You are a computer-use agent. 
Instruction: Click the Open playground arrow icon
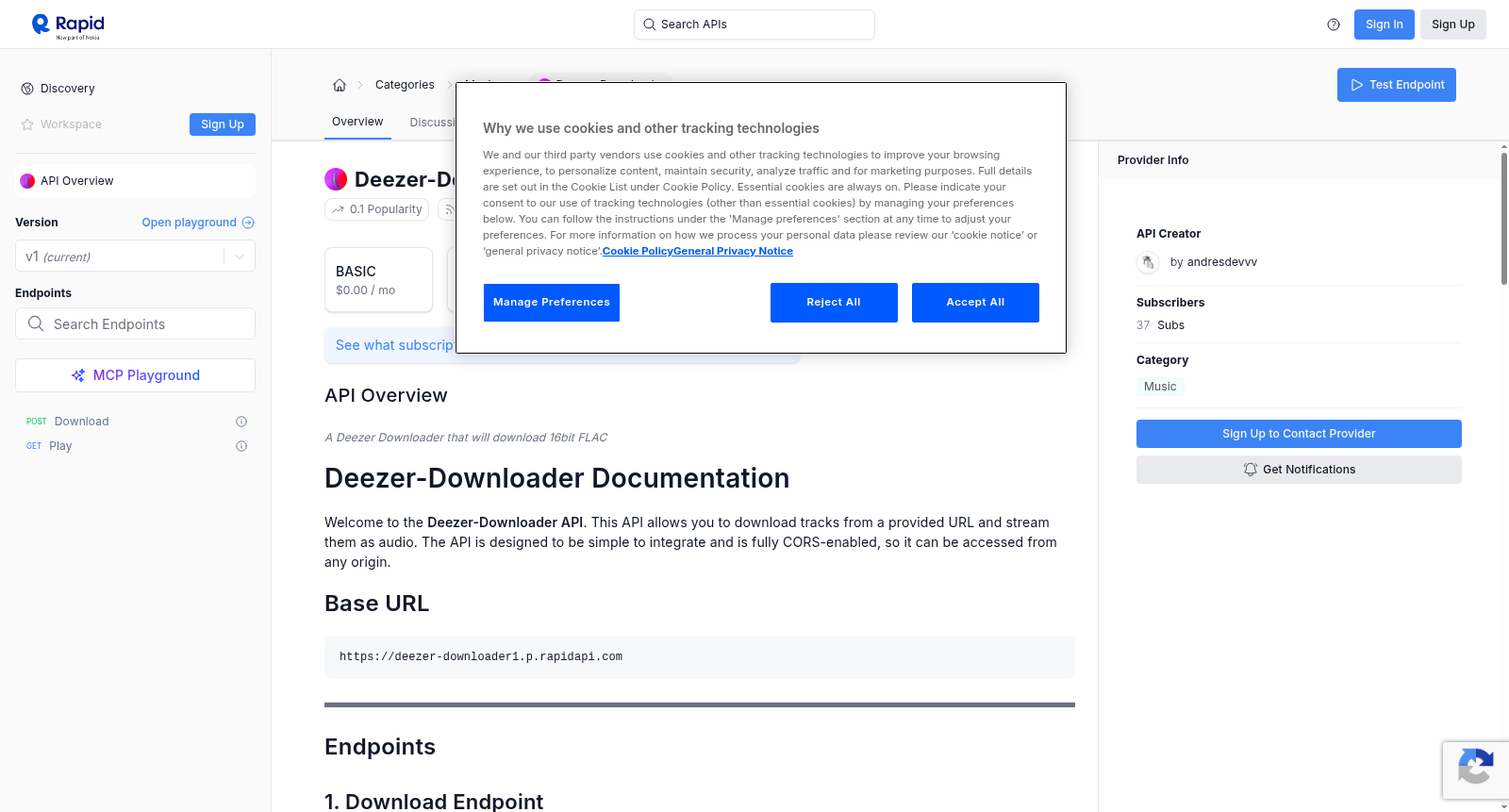click(248, 223)
